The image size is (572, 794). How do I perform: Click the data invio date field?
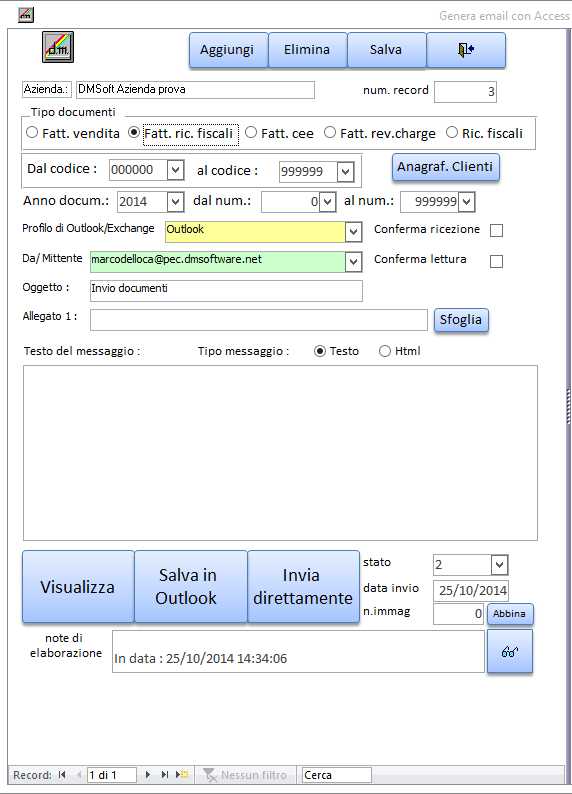471,590
